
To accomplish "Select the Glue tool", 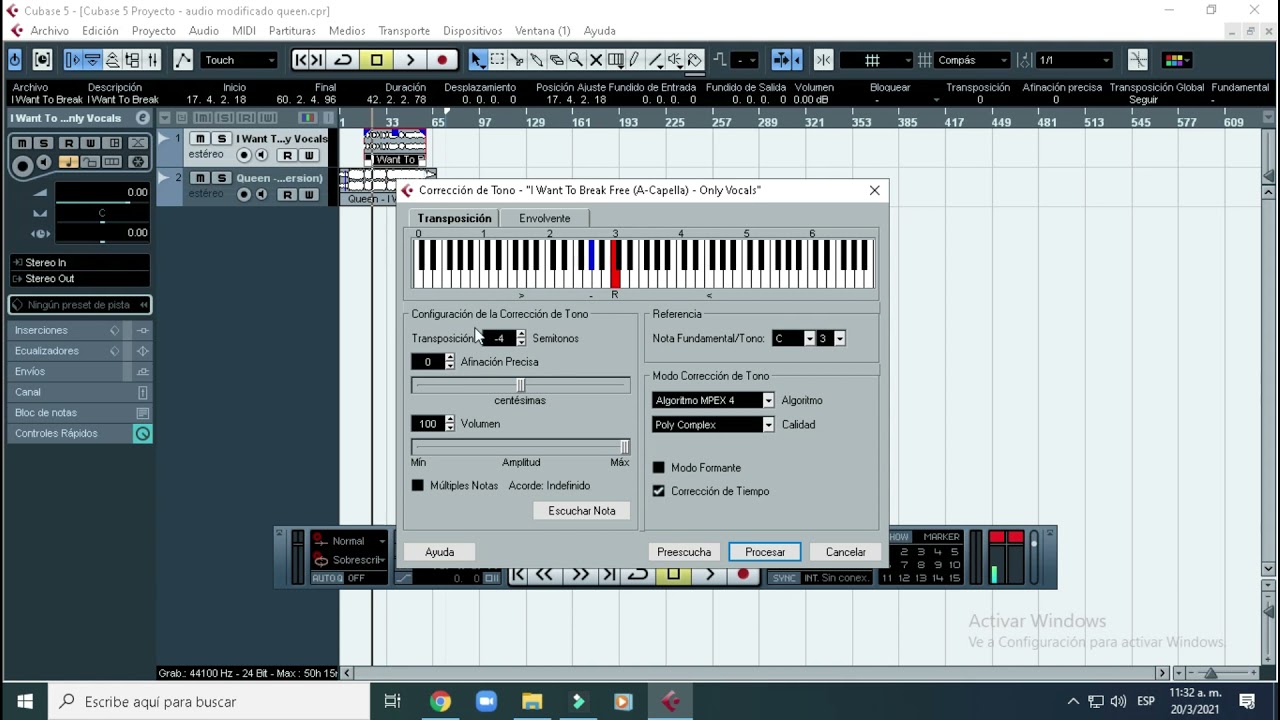I will pos(537,60).
